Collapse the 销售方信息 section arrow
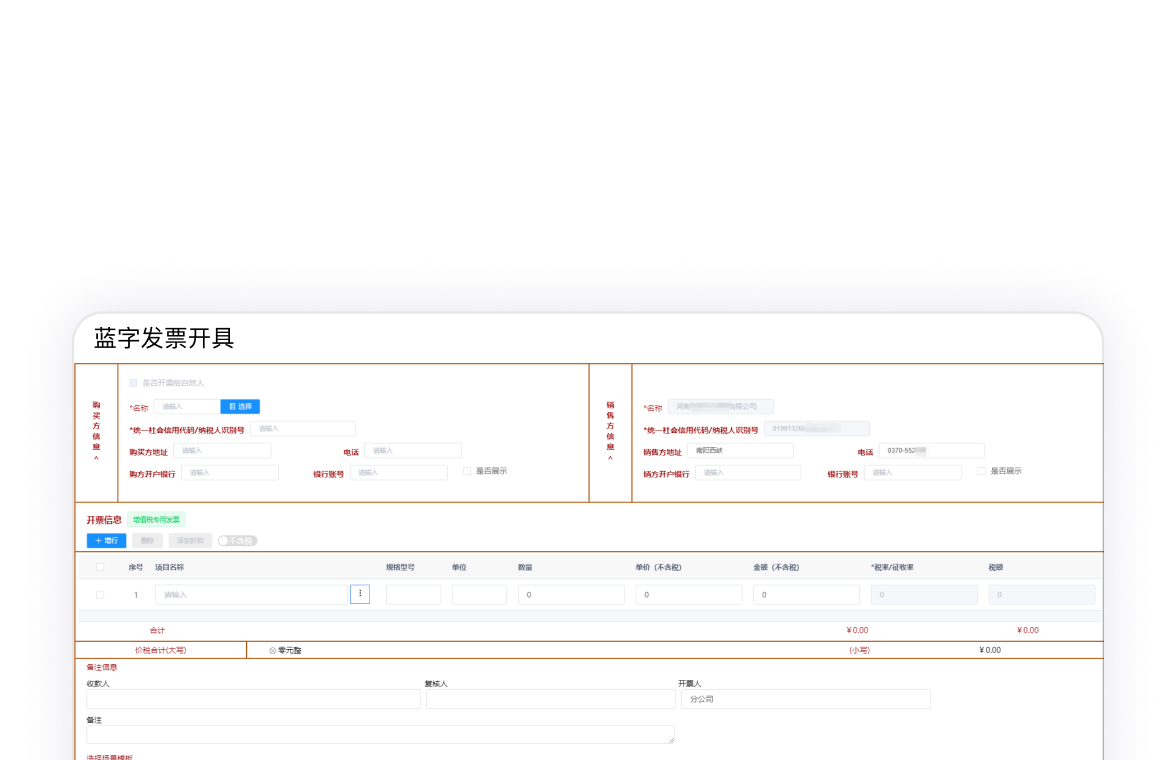 coord(610,458)
